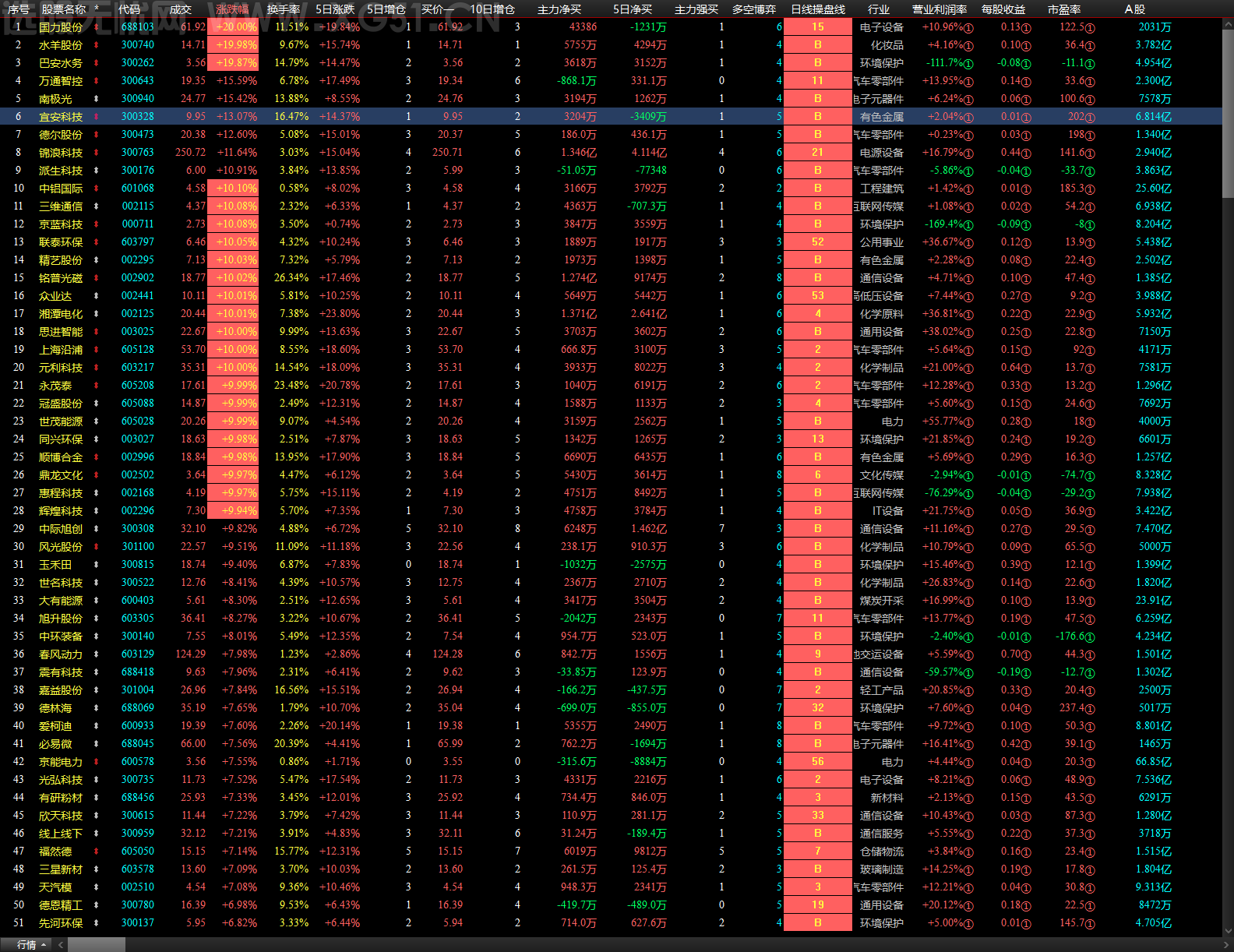Sort by the 营业利润率 column header
Screen dimensions: 1234x952
[x=940, y=9]
